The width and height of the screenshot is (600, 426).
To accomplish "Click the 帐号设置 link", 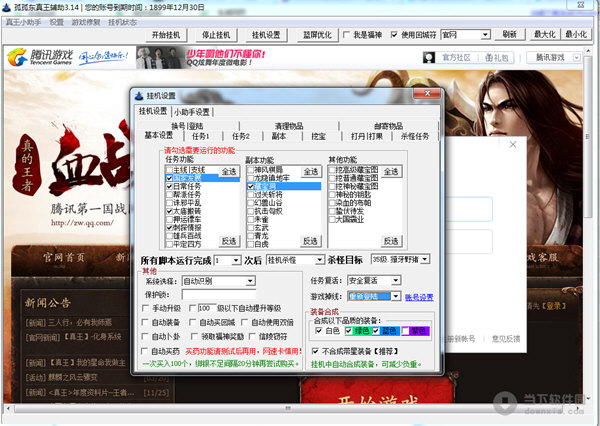I will point(419,298).
